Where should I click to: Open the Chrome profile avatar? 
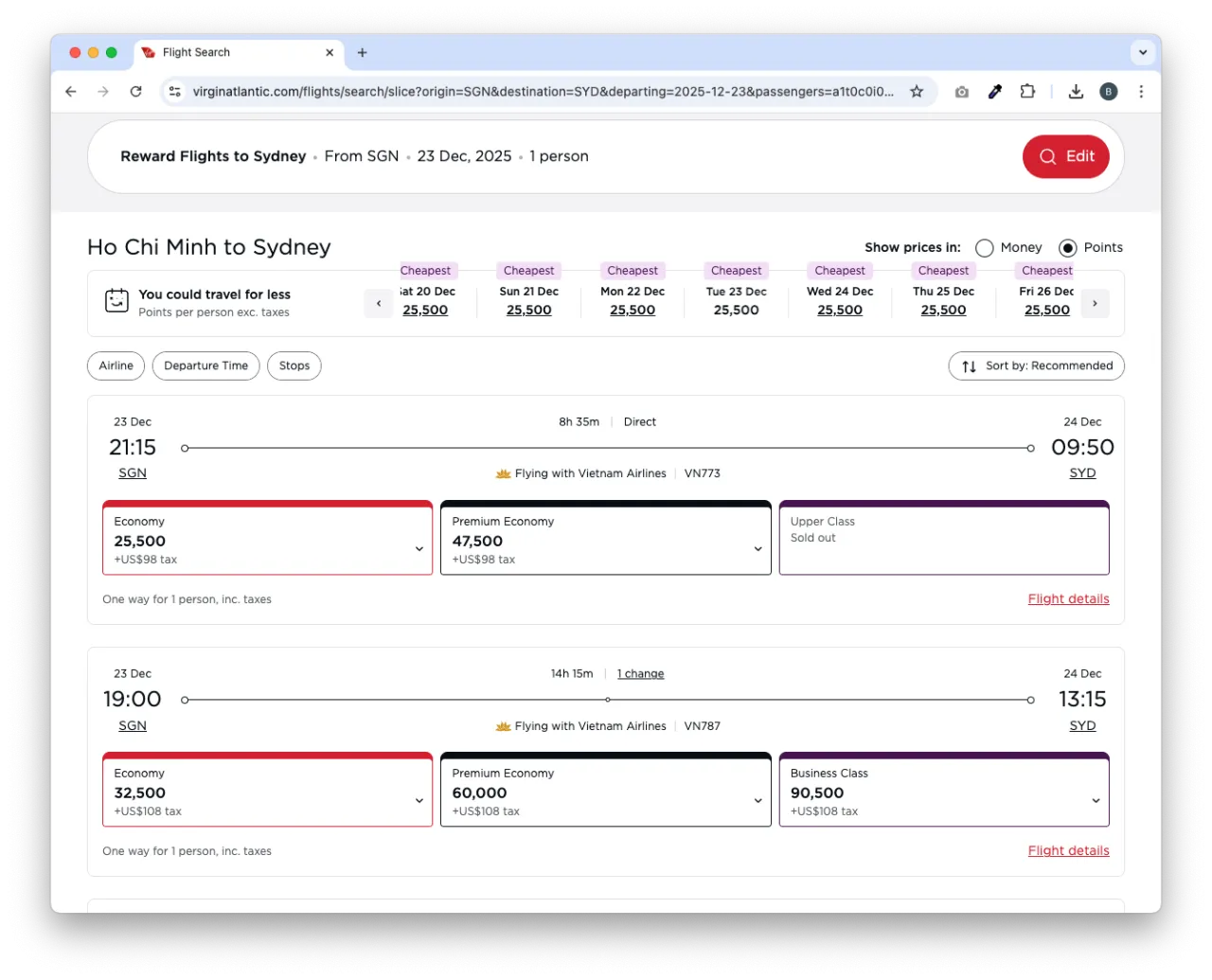point(1109,92)
